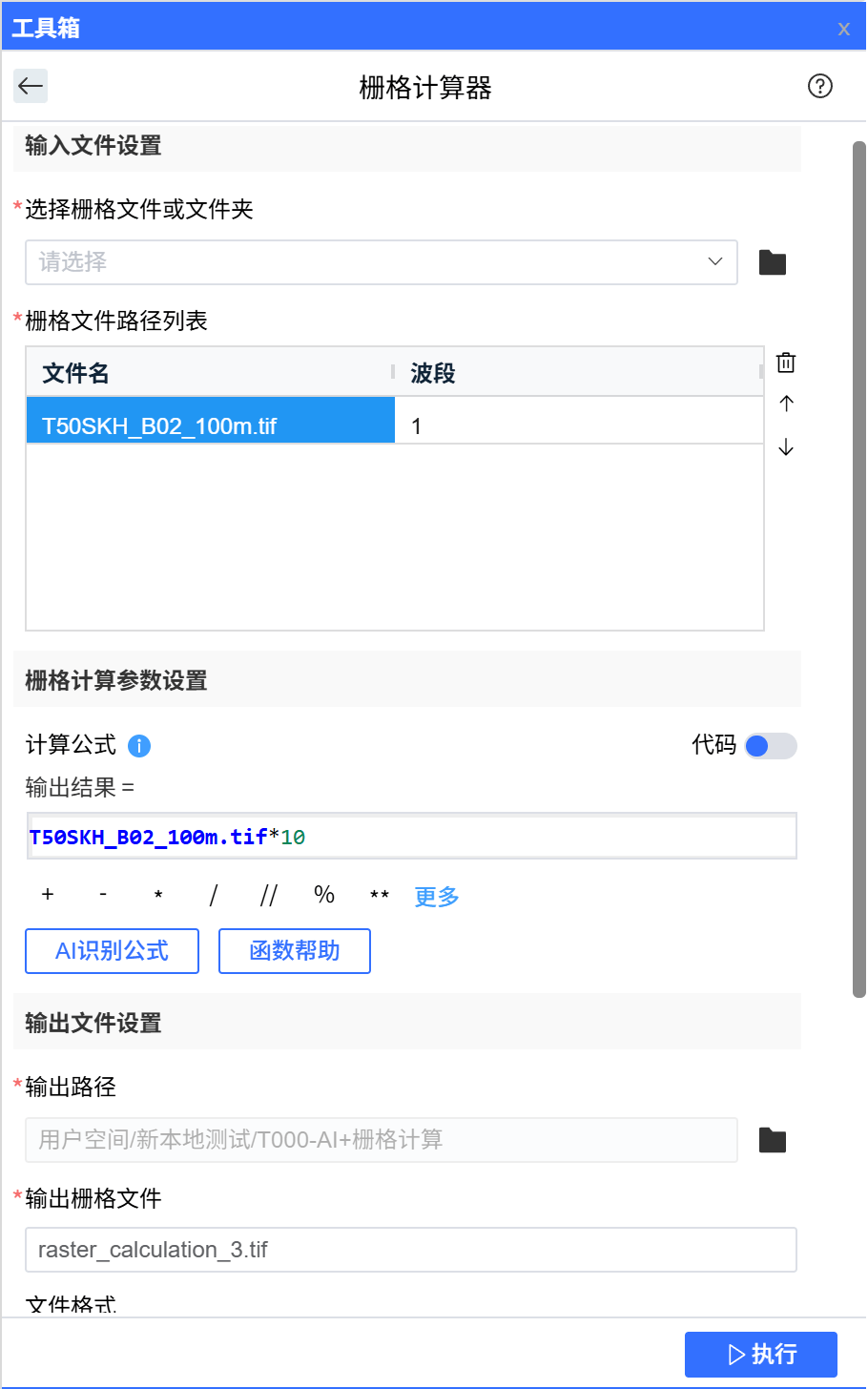Image resolution: width=868 pixels, height=1389 pixels.
Task: Open AI识别公式 dialog
Action: 112,950
